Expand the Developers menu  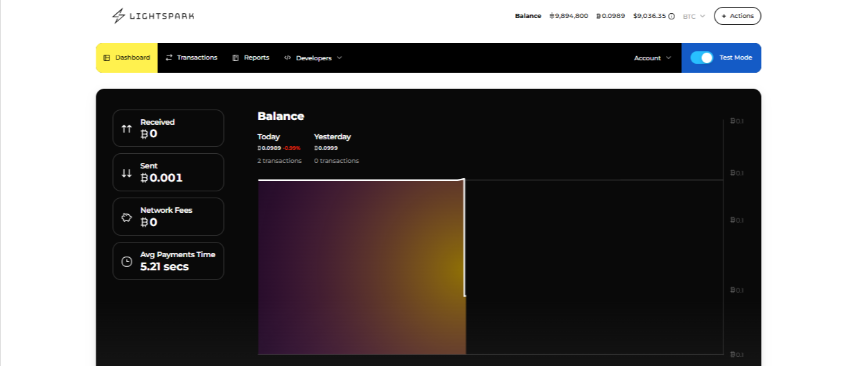pyautogui.click(x=313, y=58)
